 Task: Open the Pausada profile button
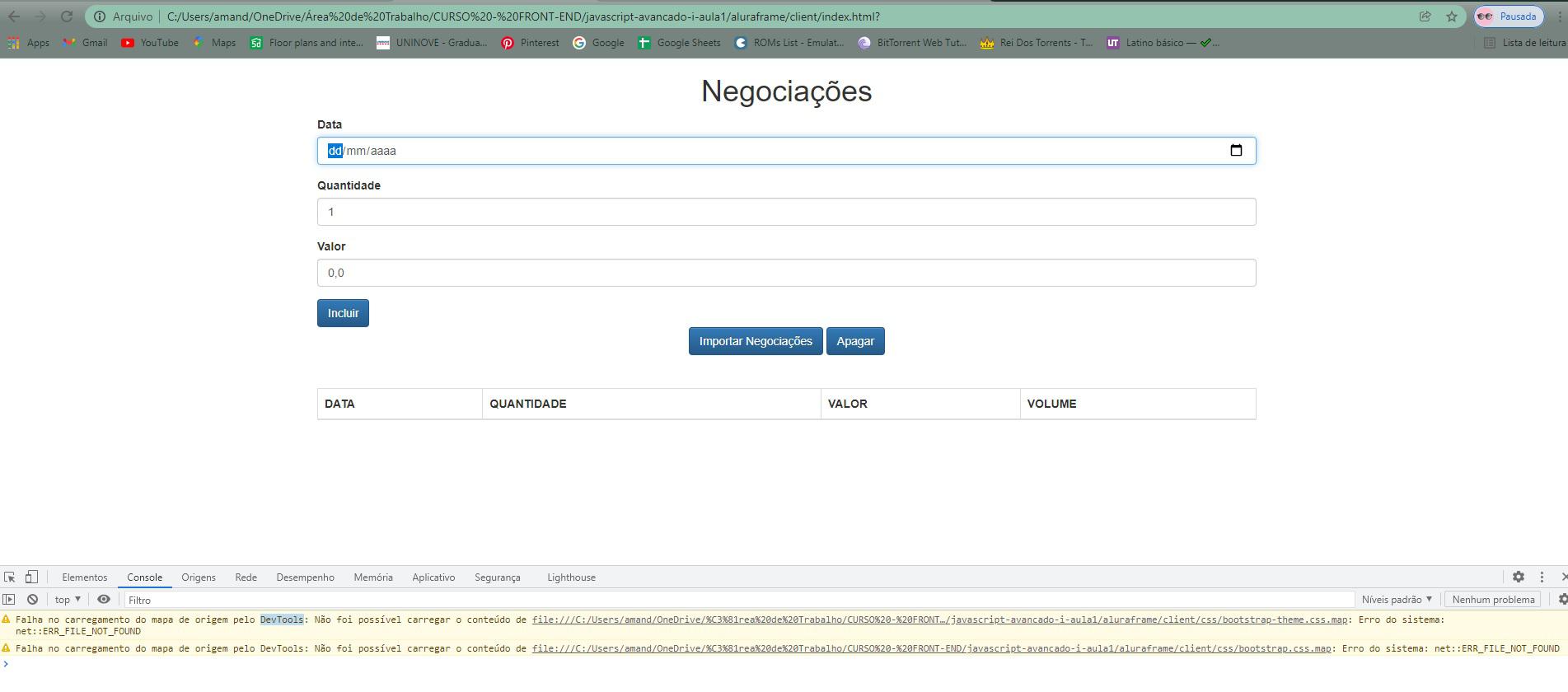pos(1509,16)
